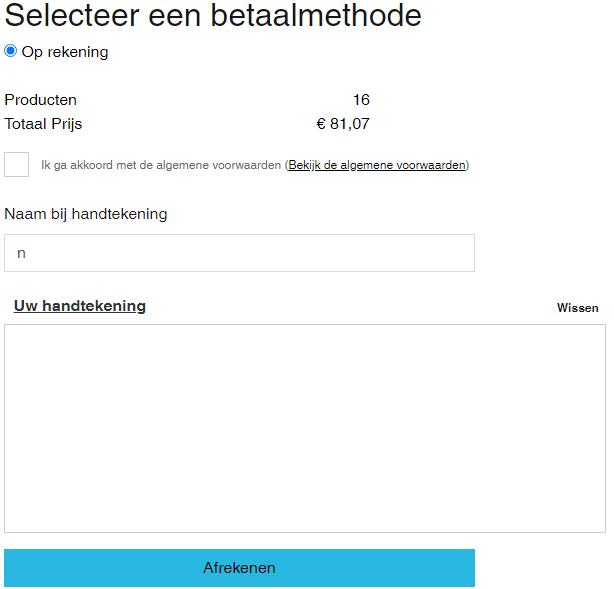Click the "Uw handtekening" heading

tap(80, 306)
